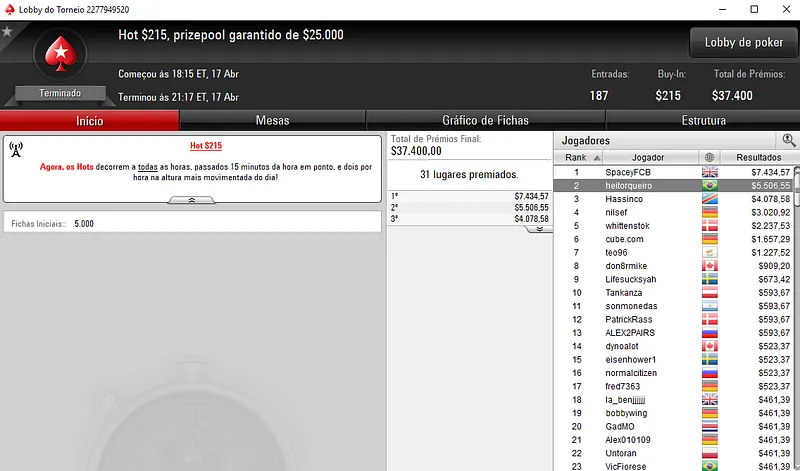
Task: Click the players list scrollbar
Action: pyautogui.click(x=796, y=316)
